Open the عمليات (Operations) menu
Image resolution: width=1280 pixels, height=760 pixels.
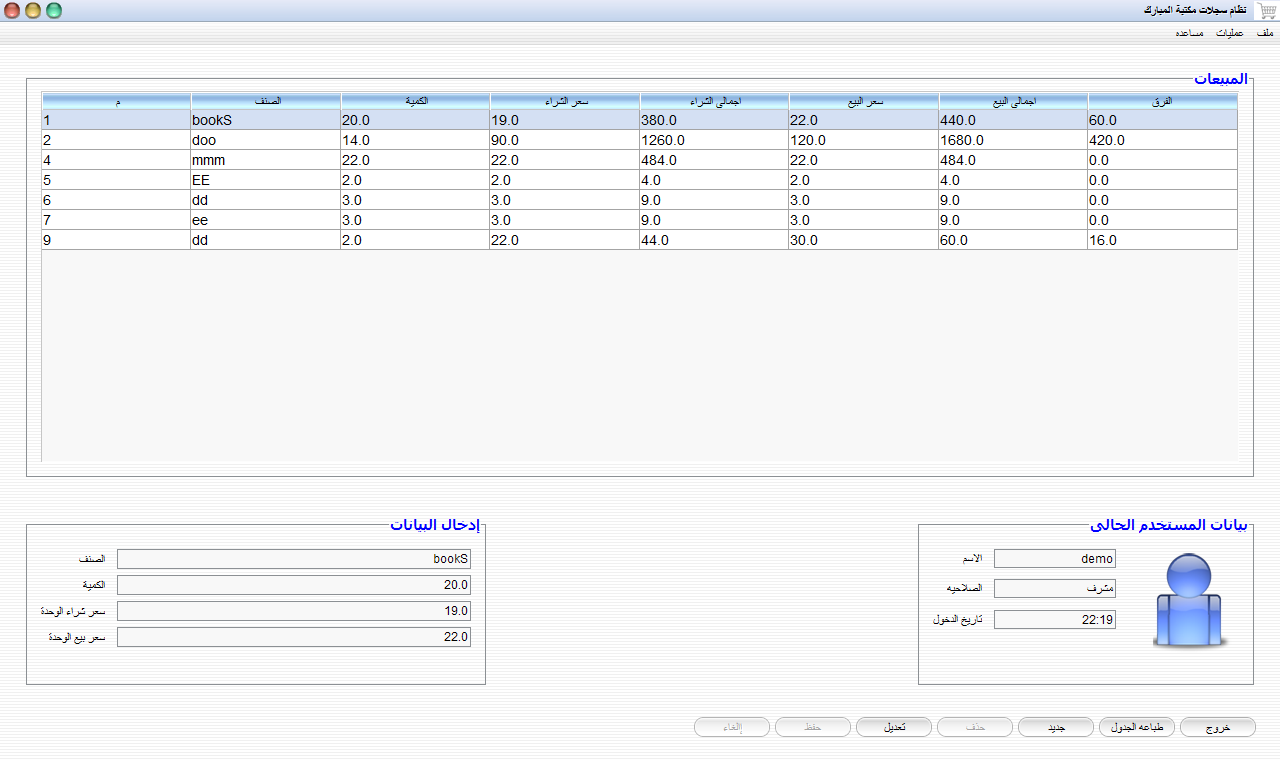1230,33
